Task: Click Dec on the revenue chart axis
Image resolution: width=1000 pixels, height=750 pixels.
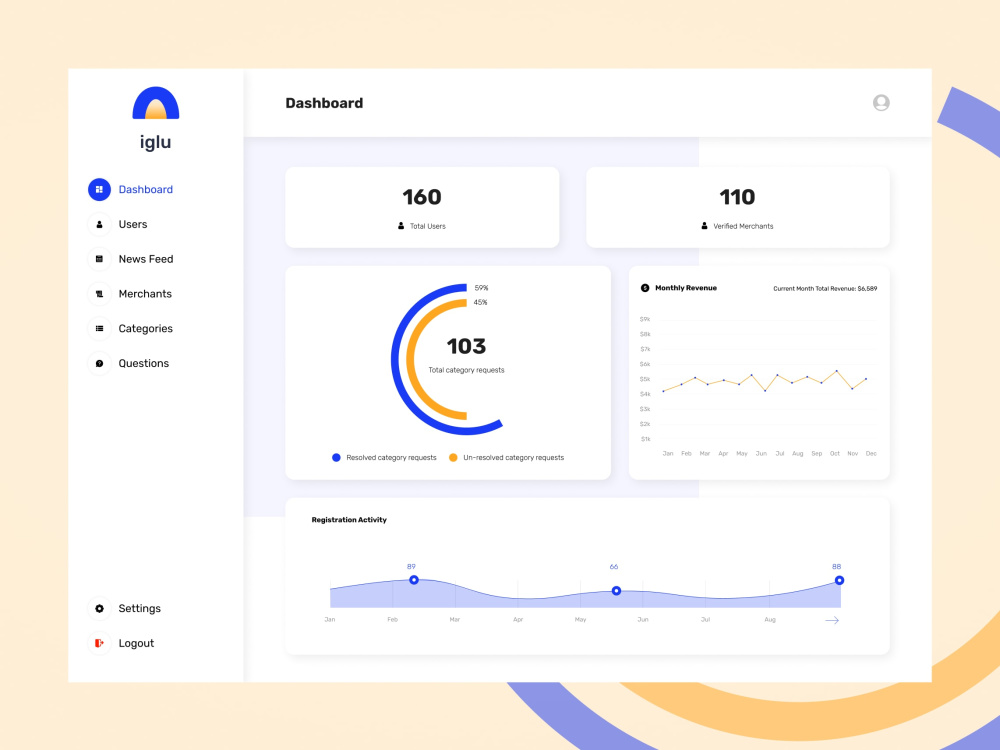Action: [871, 453]
